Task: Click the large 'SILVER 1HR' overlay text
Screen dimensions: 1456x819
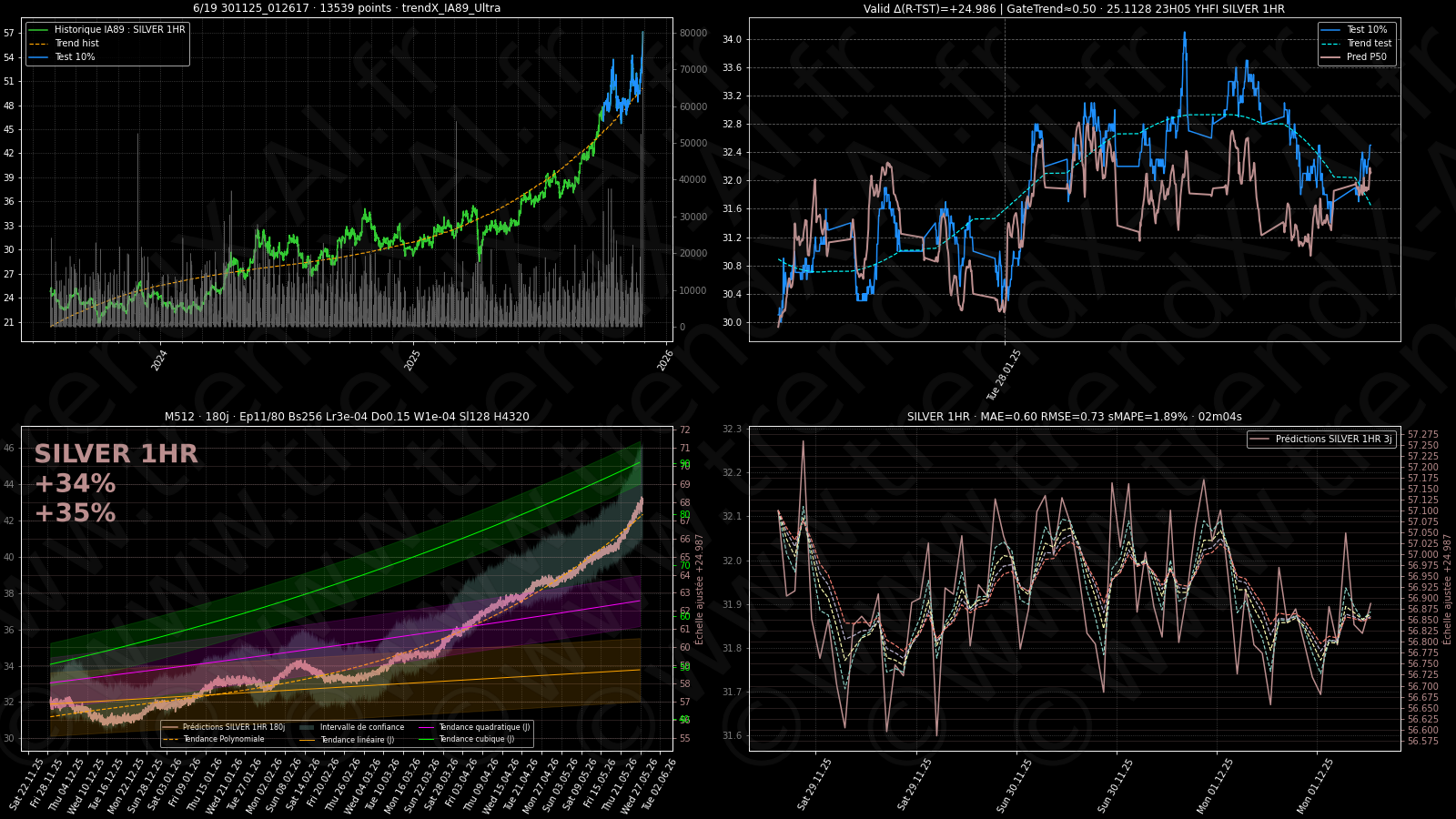Action: tap(116, 454)
